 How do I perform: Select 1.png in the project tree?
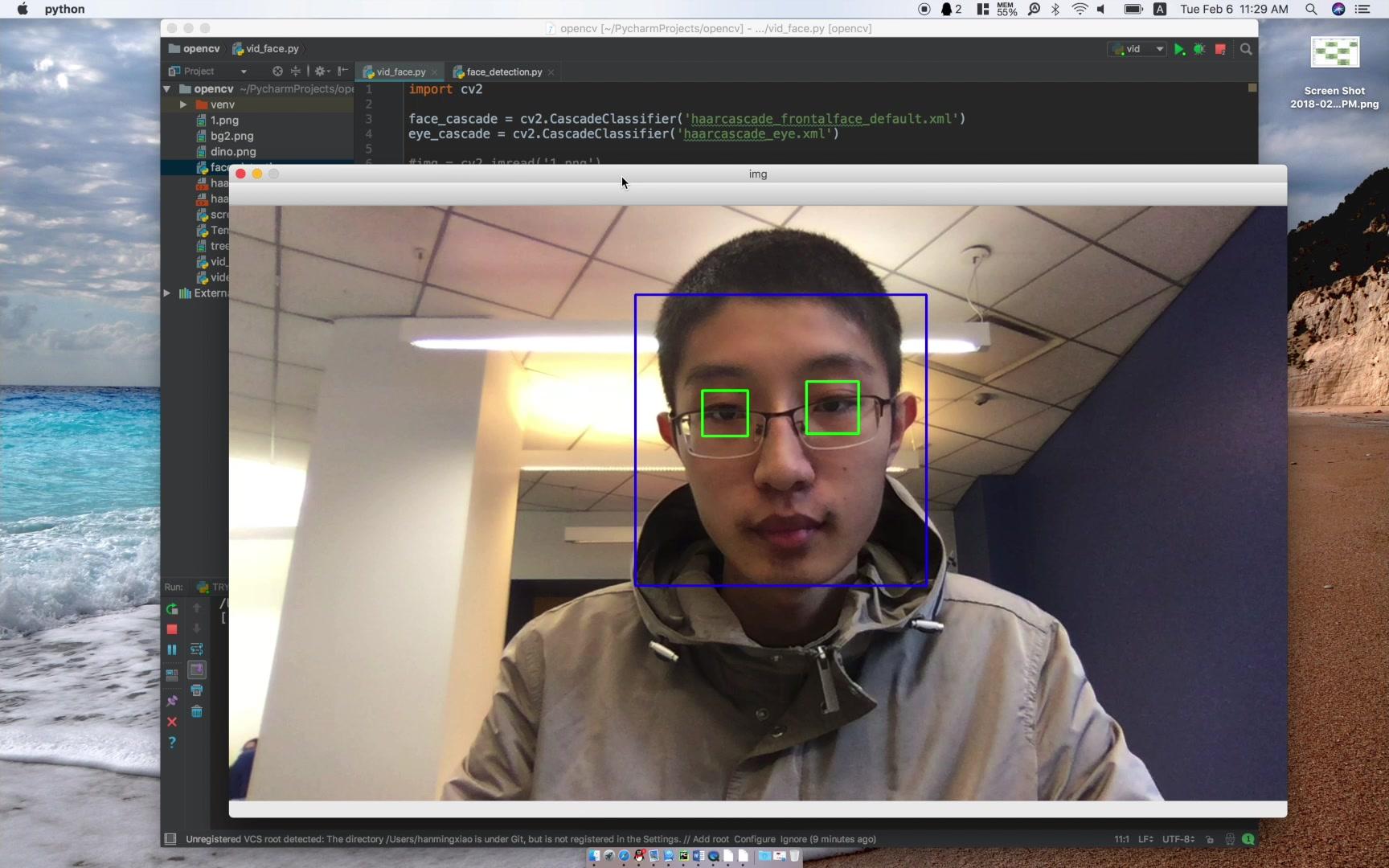224,121
